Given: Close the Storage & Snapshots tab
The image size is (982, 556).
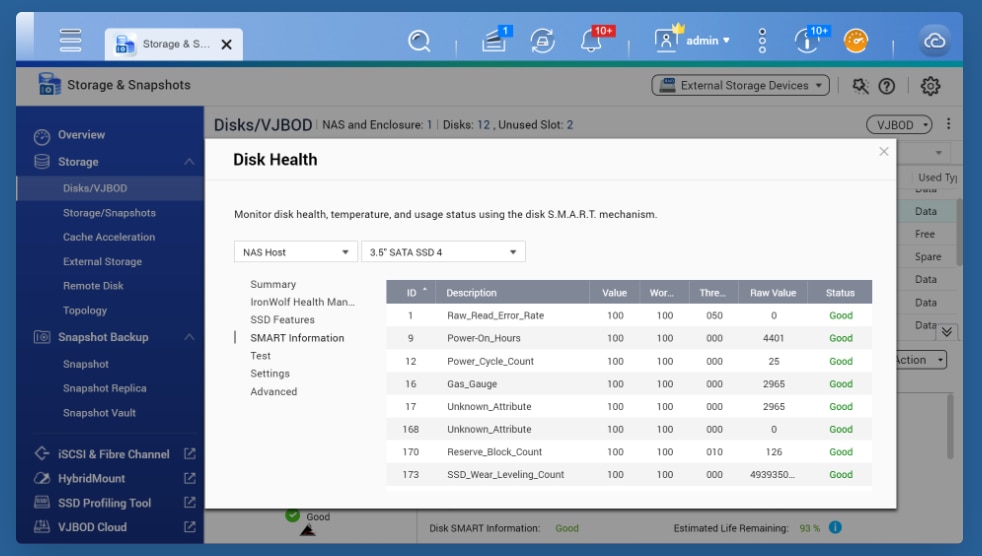Looking at the screenshot, I should tap(226, 44).
